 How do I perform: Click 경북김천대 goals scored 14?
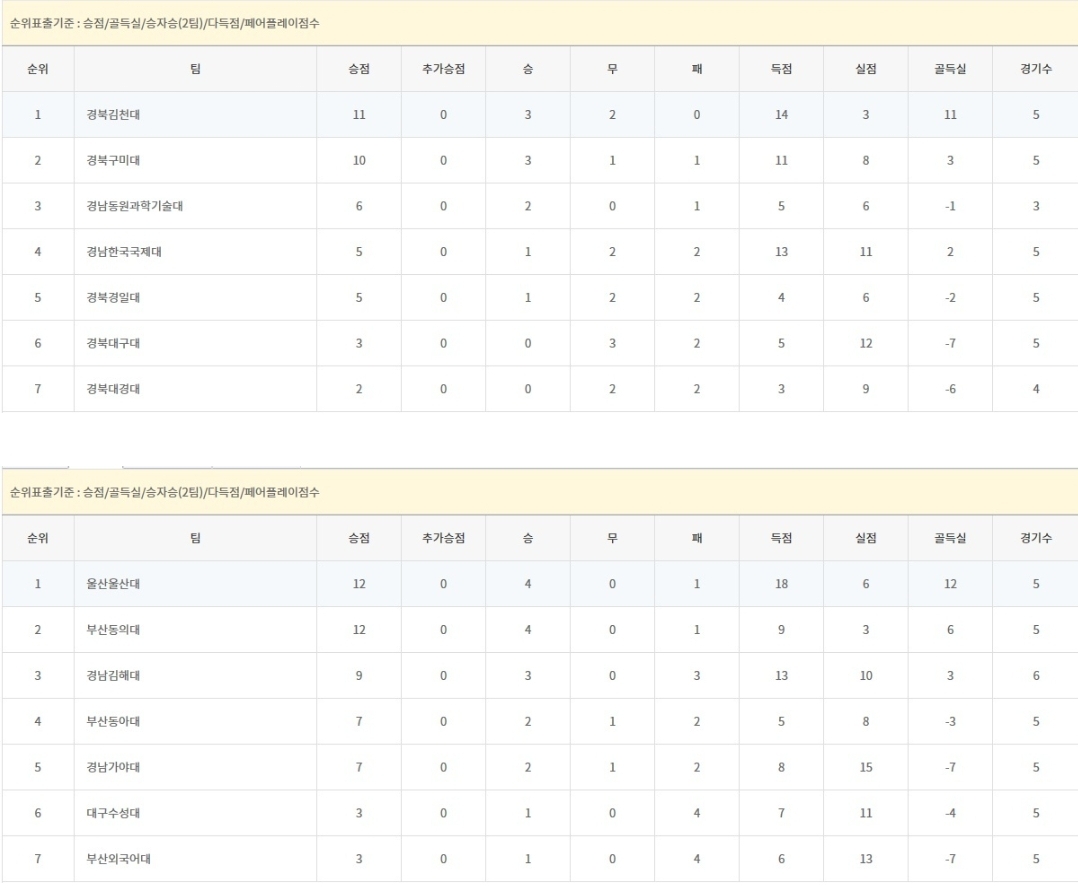pyautogui.click(x=781, y=115)
